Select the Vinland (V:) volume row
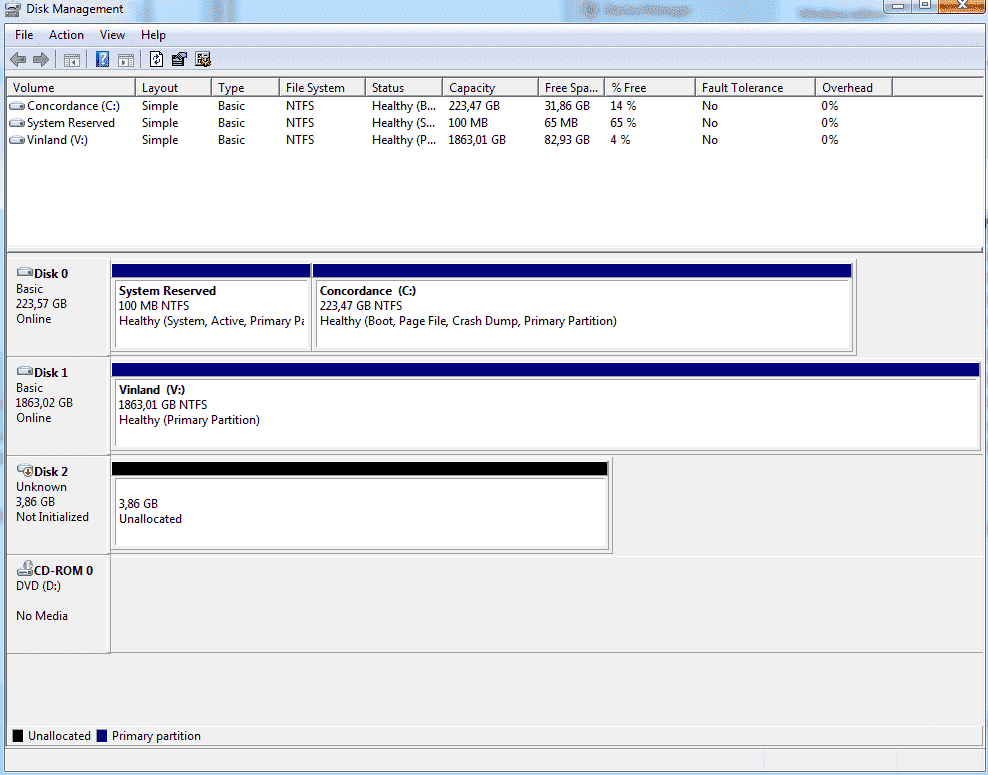The width and height of the screenshot is (988, 775). [495, 140]
